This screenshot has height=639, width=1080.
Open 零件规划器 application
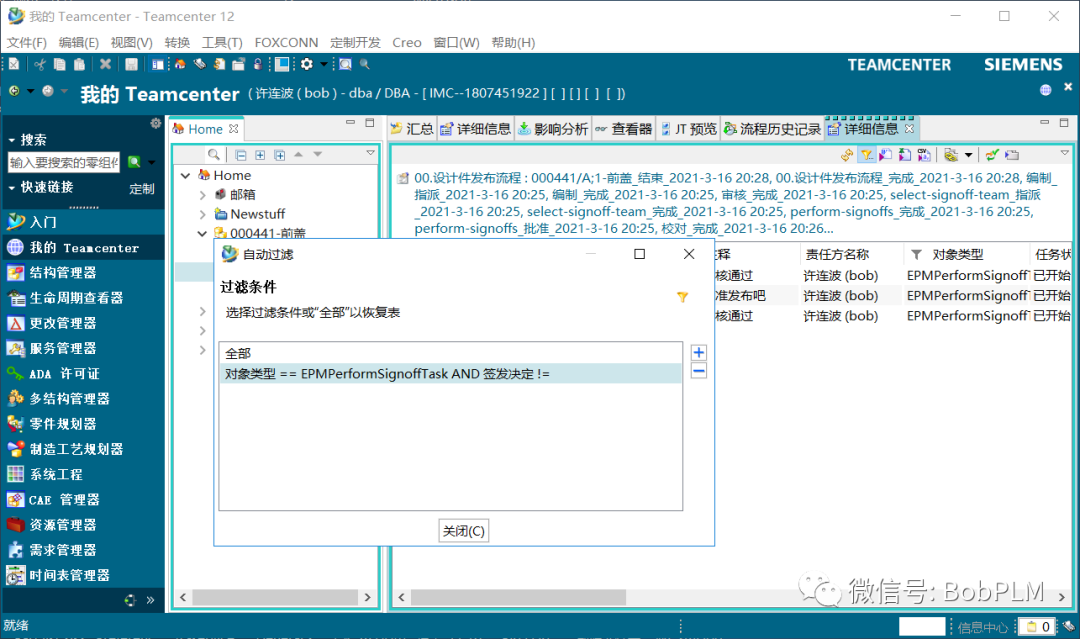coord(84,424)
